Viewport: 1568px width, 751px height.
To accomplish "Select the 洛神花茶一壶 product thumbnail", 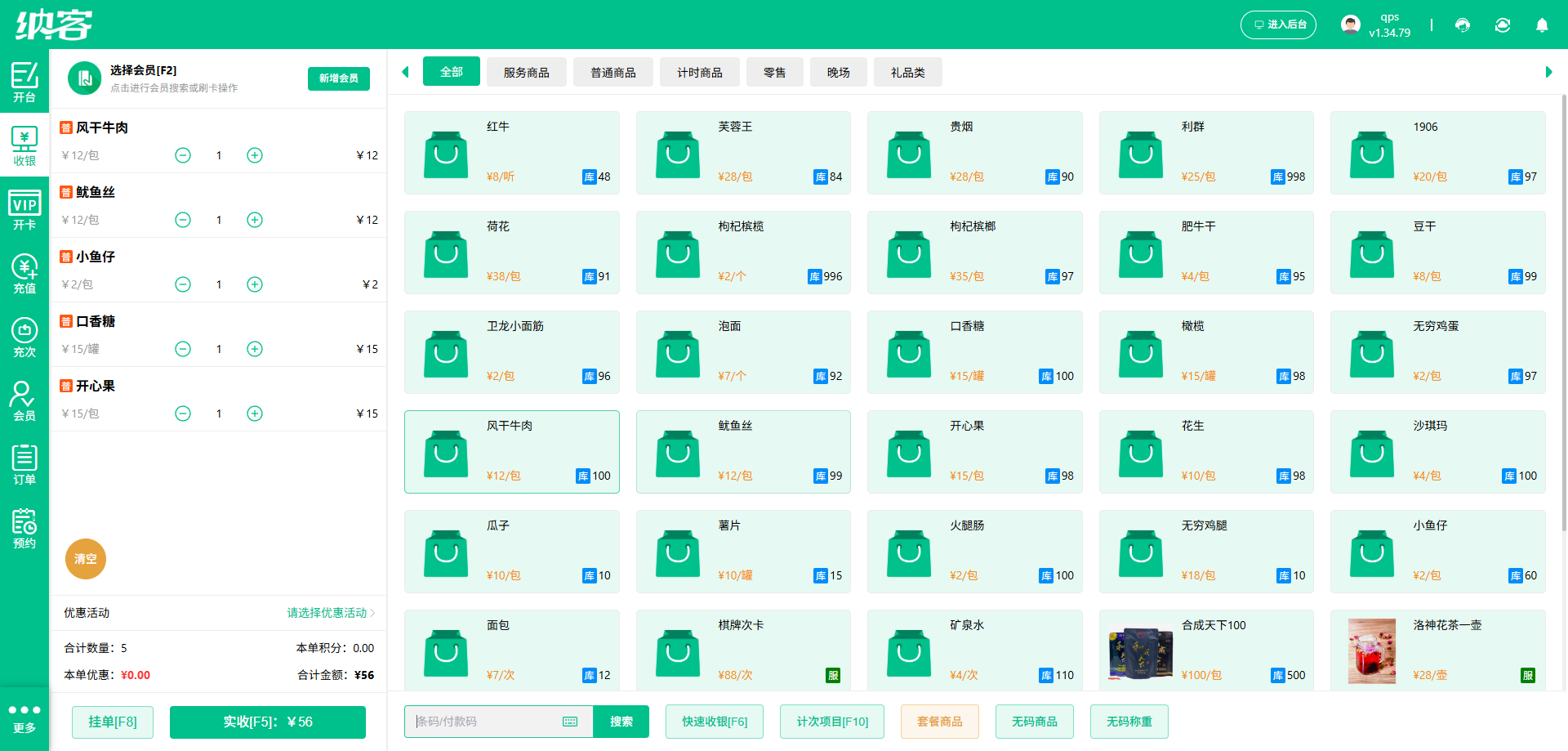I will (x=1372, y=651).
